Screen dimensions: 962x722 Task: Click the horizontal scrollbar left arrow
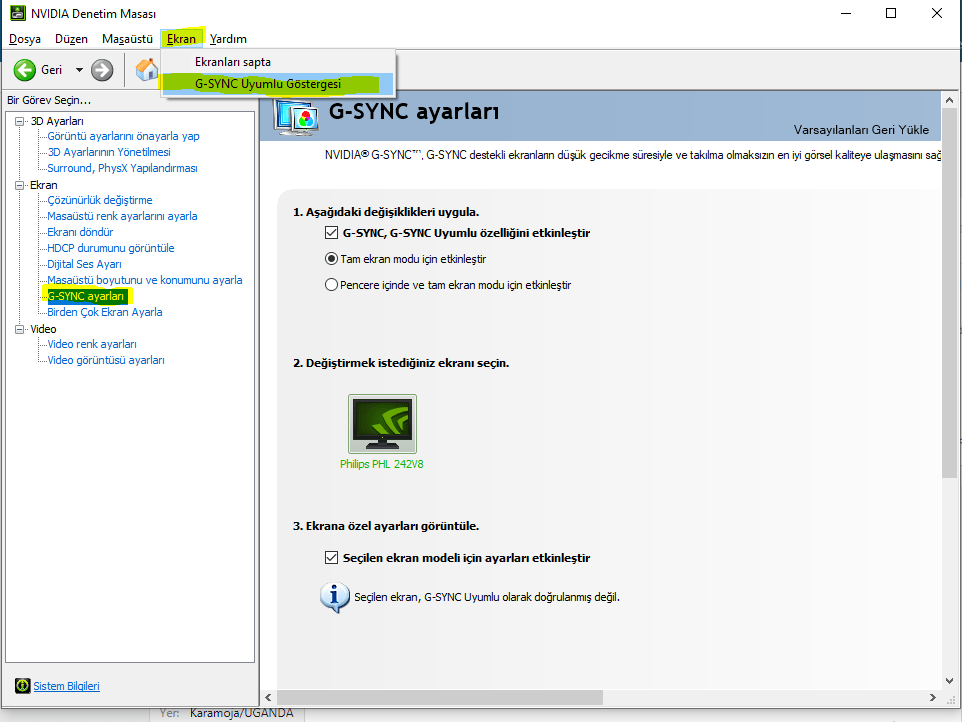(268, 697)
